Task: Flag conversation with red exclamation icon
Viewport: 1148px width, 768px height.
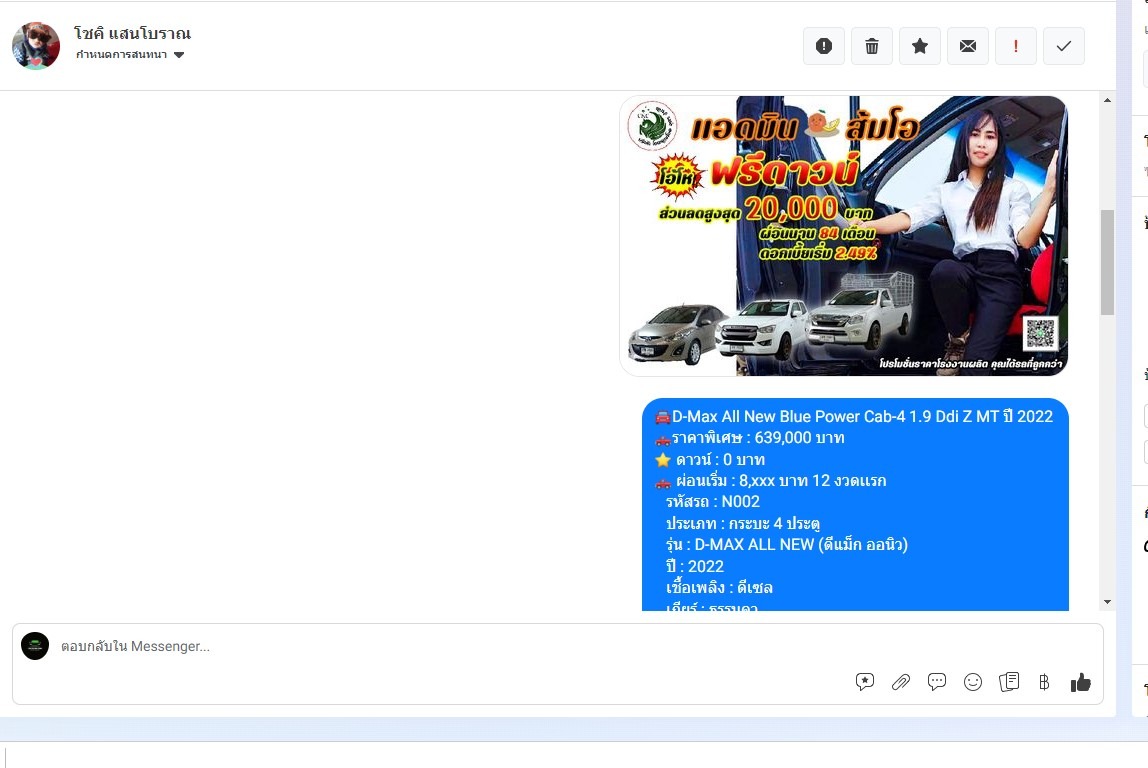Action: 1015,46
